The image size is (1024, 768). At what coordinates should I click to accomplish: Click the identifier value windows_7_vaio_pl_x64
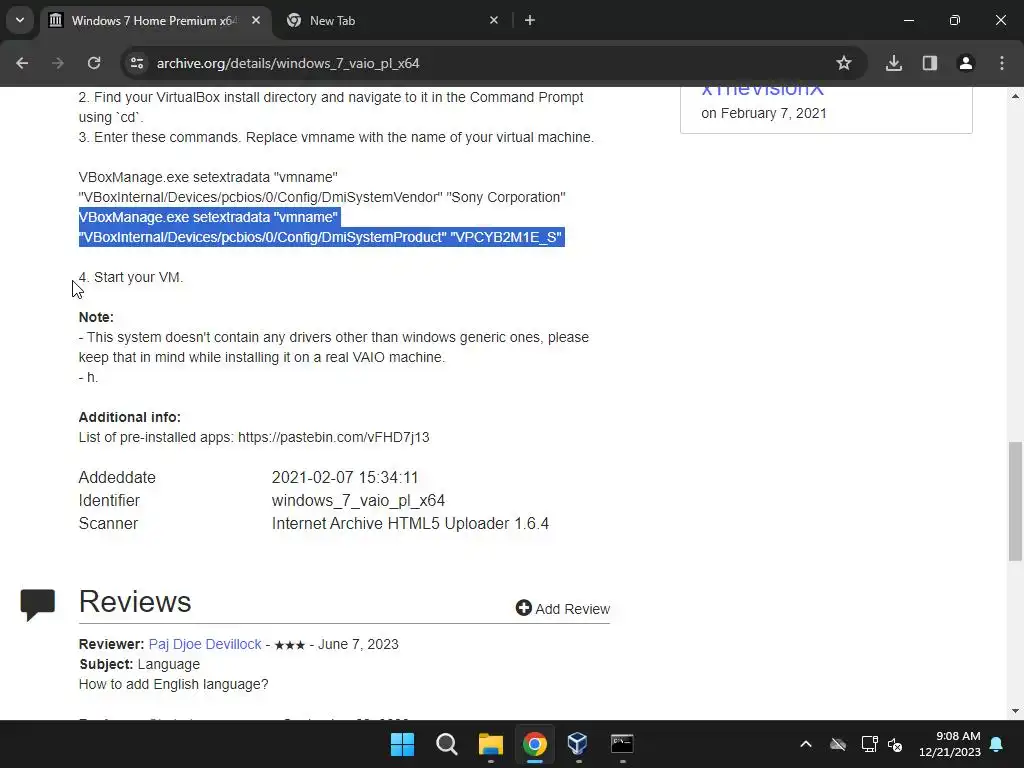coord(358,500)
